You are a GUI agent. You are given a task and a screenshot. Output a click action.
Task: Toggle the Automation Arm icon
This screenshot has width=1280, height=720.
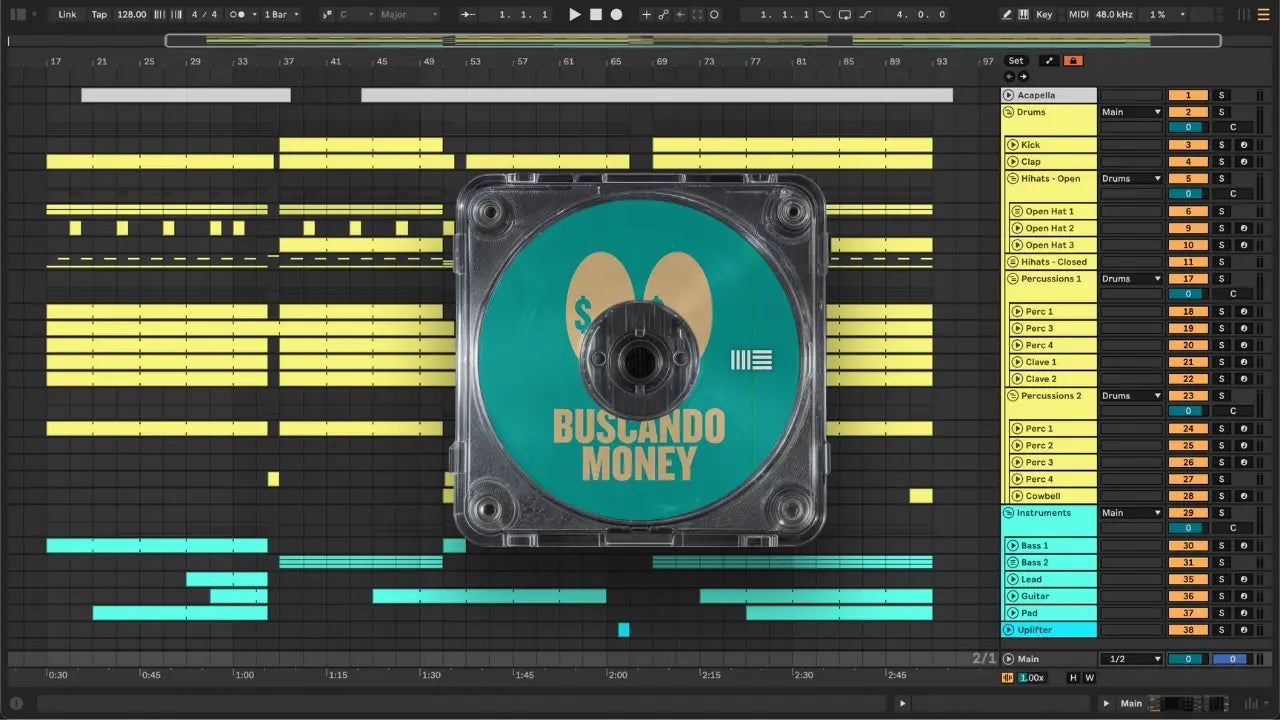click(662, 15)
